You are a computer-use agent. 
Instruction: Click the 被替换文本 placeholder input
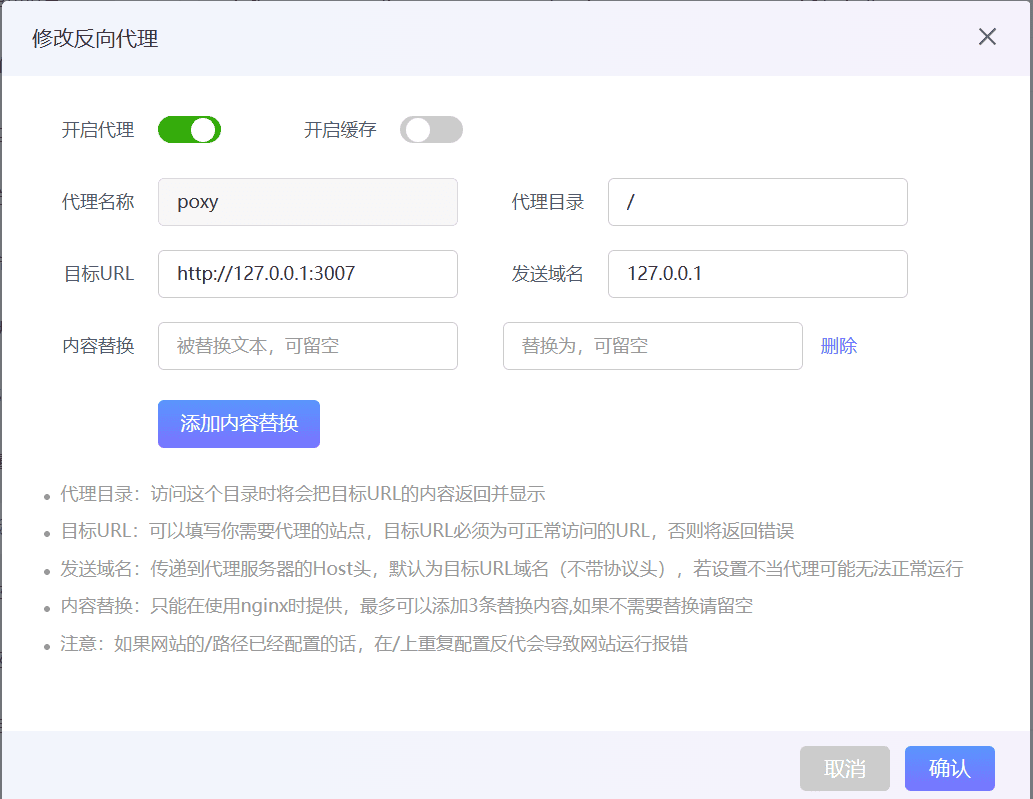[307, 346]
